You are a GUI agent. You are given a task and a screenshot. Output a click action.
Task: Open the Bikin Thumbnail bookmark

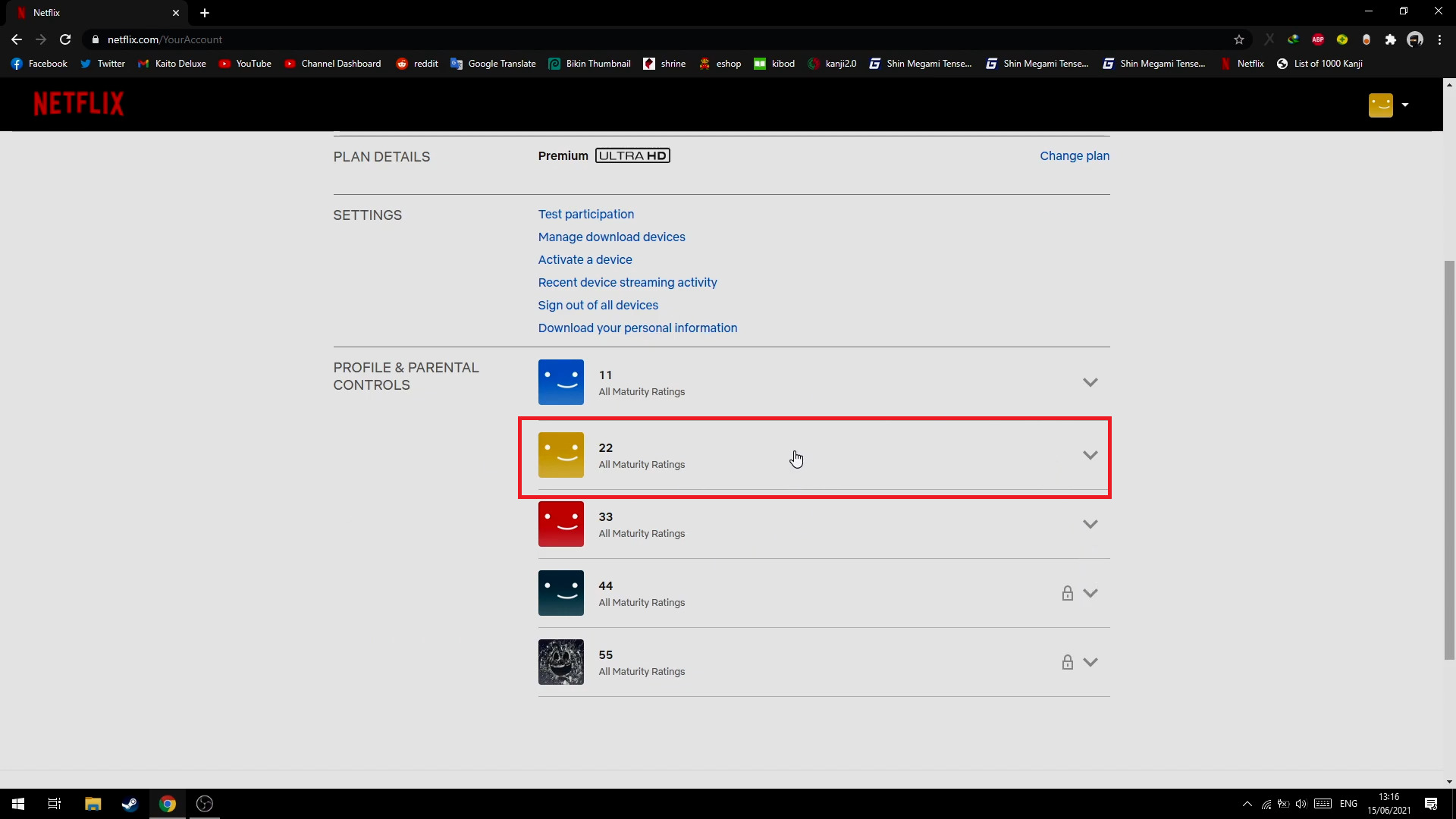click(x=589, y=64)
